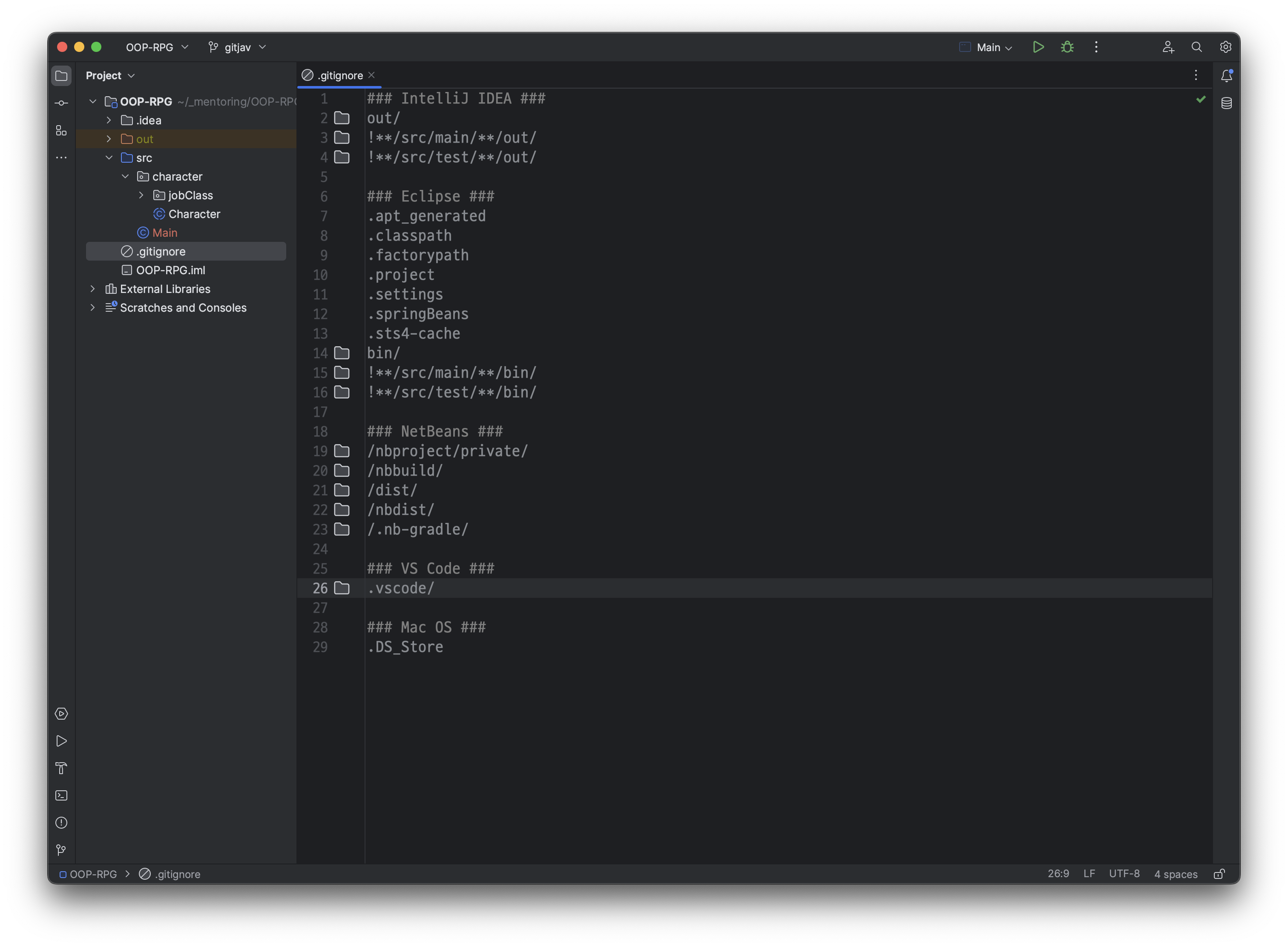
Task: Show the Notifications bell panel
Action: point(1226,76)
